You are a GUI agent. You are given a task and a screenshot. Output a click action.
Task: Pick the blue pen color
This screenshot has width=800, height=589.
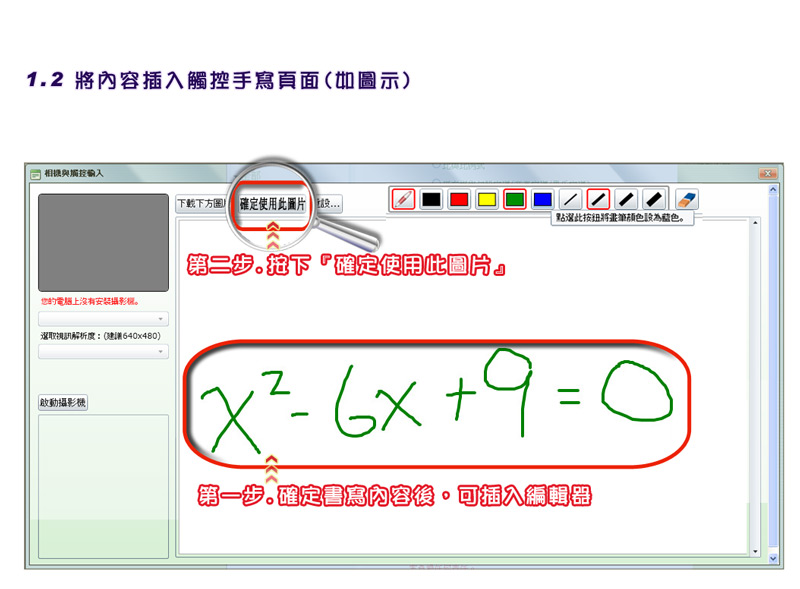click(542, 199)
